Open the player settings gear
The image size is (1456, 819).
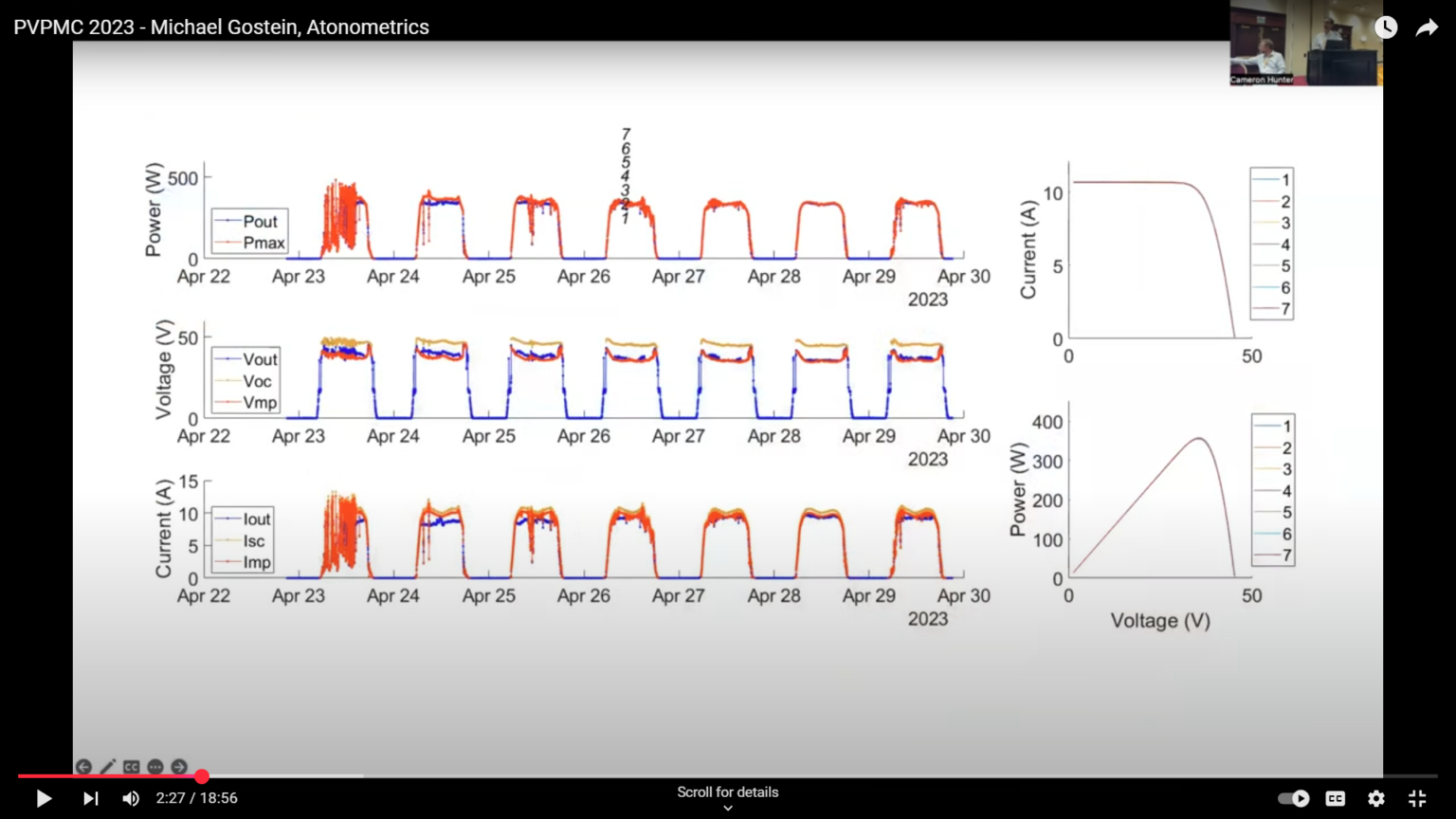1376,798
